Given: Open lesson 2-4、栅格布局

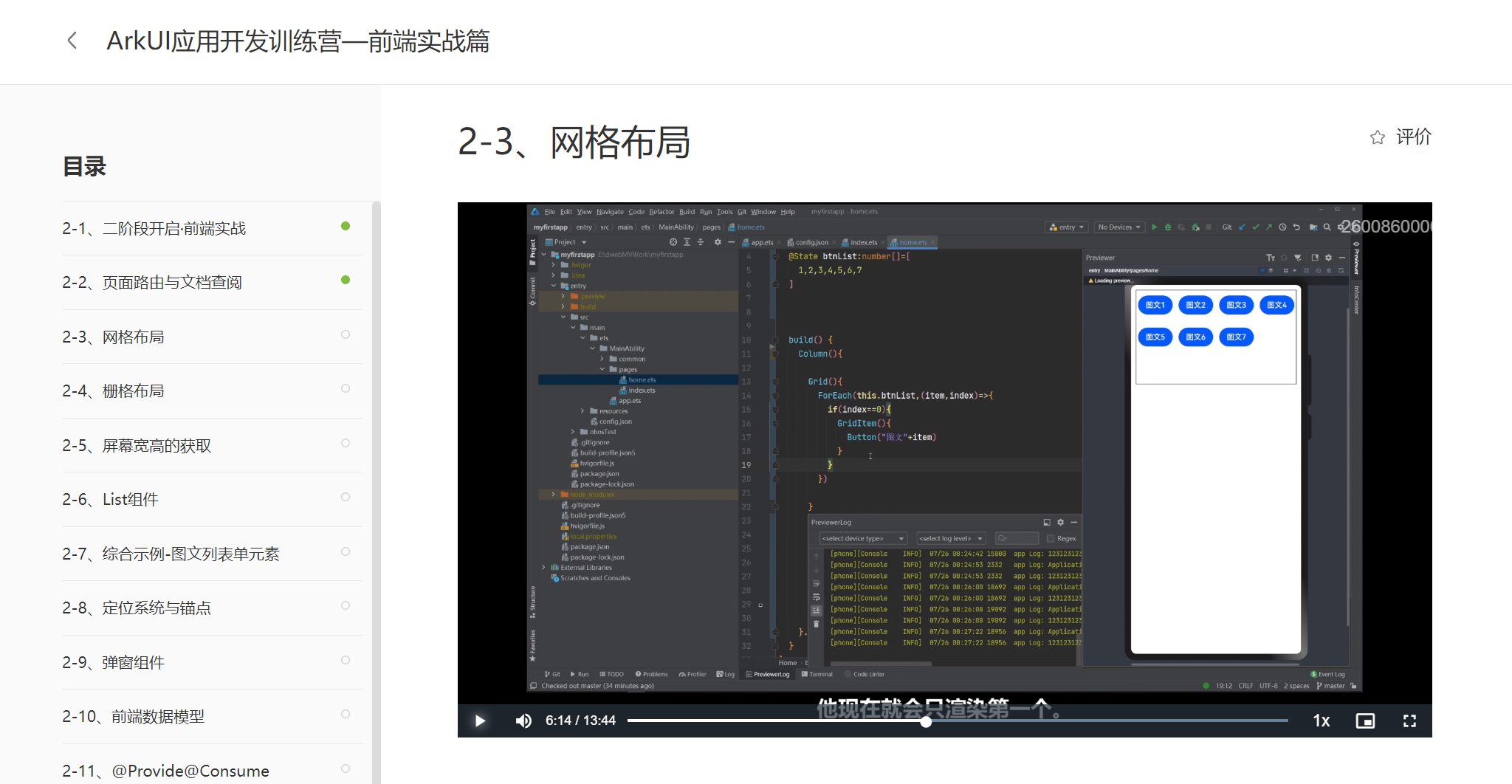Looking at the screenshot, I should pyautogui.click(x=213, y=391).
